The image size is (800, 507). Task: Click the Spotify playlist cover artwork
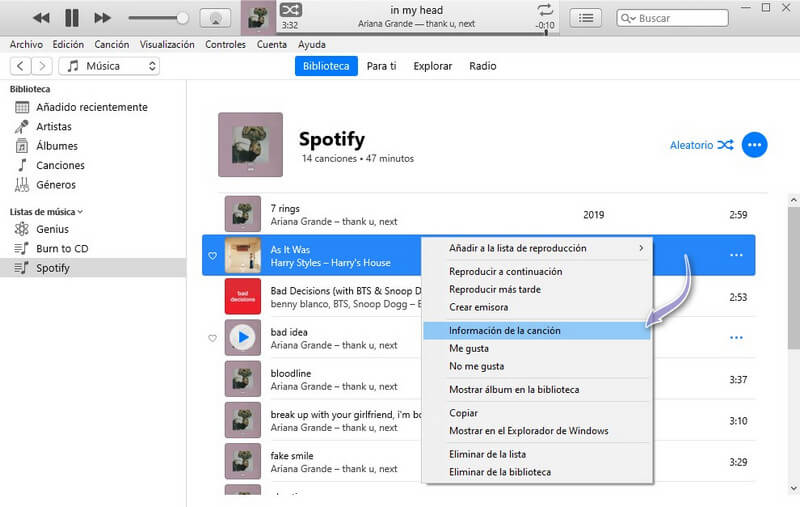(251, 145)
